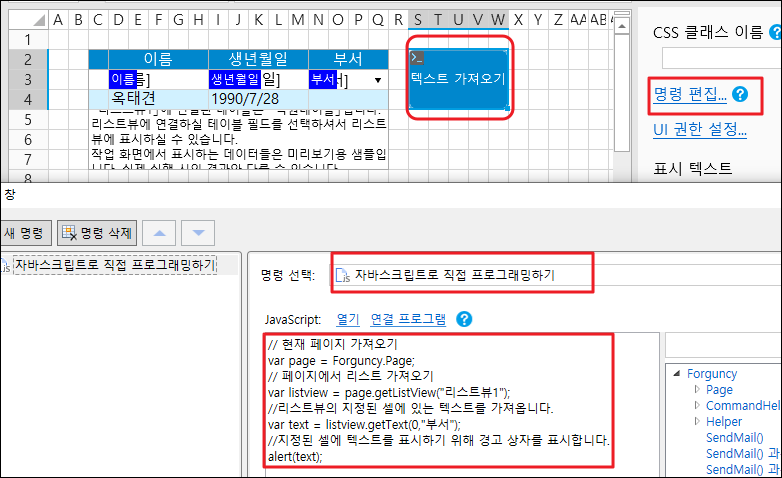The height and width of the screenshot is (478, 782).
Task: Open the 명령 선택 command type dropdown
Action: (462, 274)
